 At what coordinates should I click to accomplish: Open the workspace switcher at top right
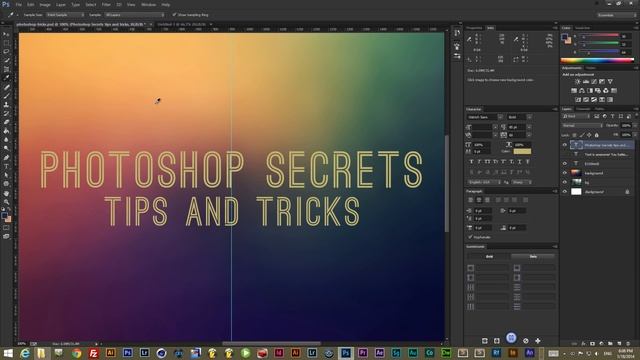[x=616, y=15]
